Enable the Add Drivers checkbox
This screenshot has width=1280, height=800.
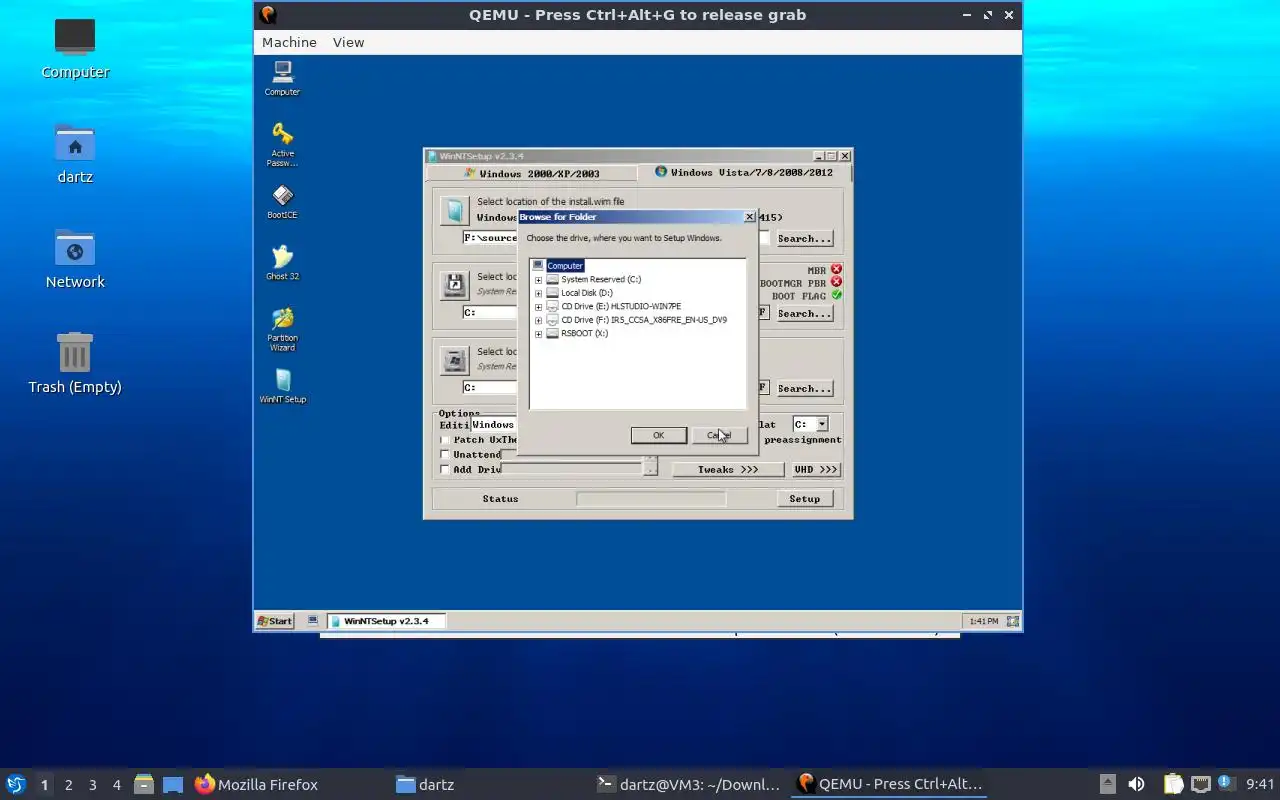(446, 470)
